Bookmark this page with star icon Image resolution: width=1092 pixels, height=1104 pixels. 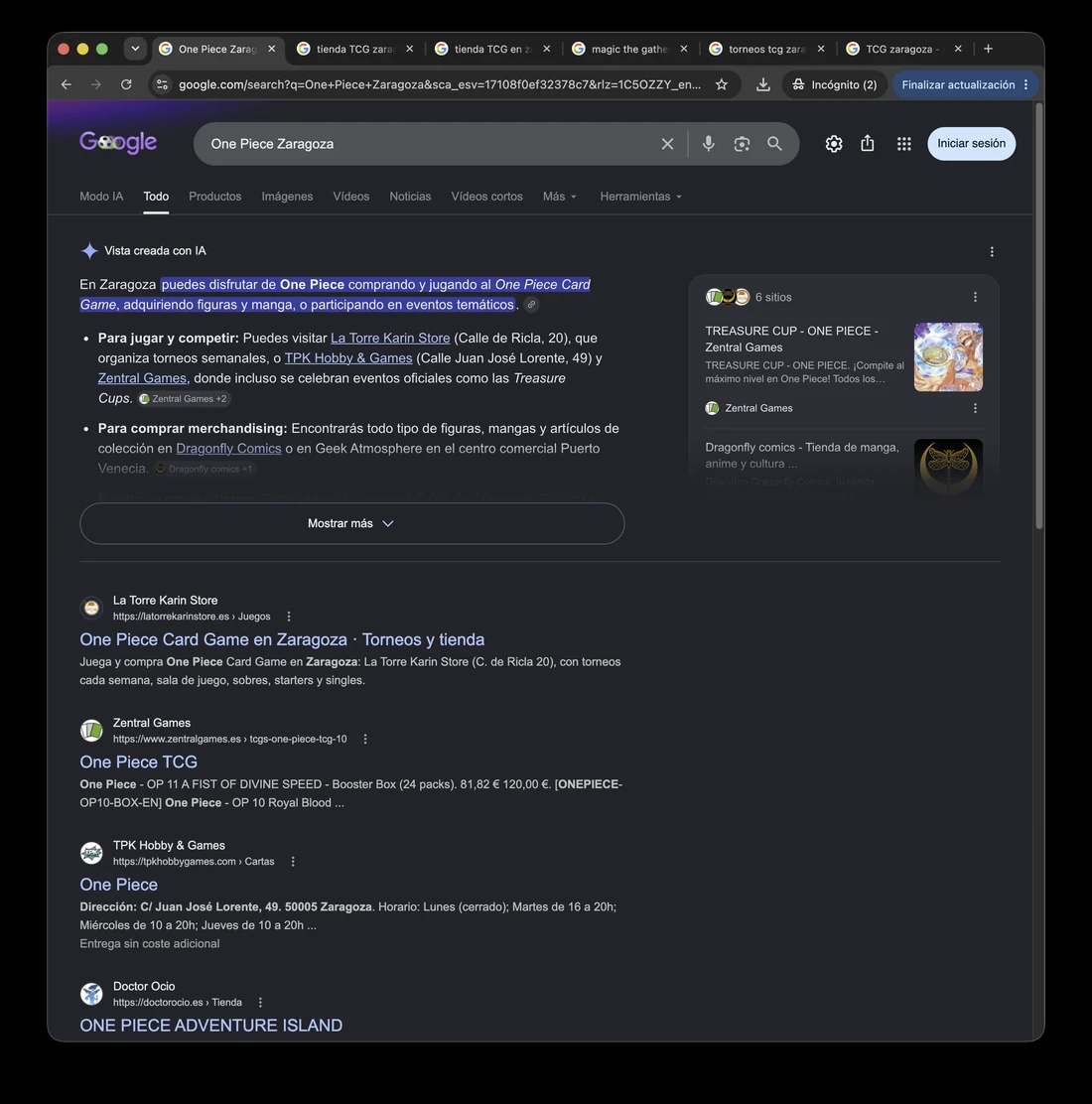pos(722,84)
